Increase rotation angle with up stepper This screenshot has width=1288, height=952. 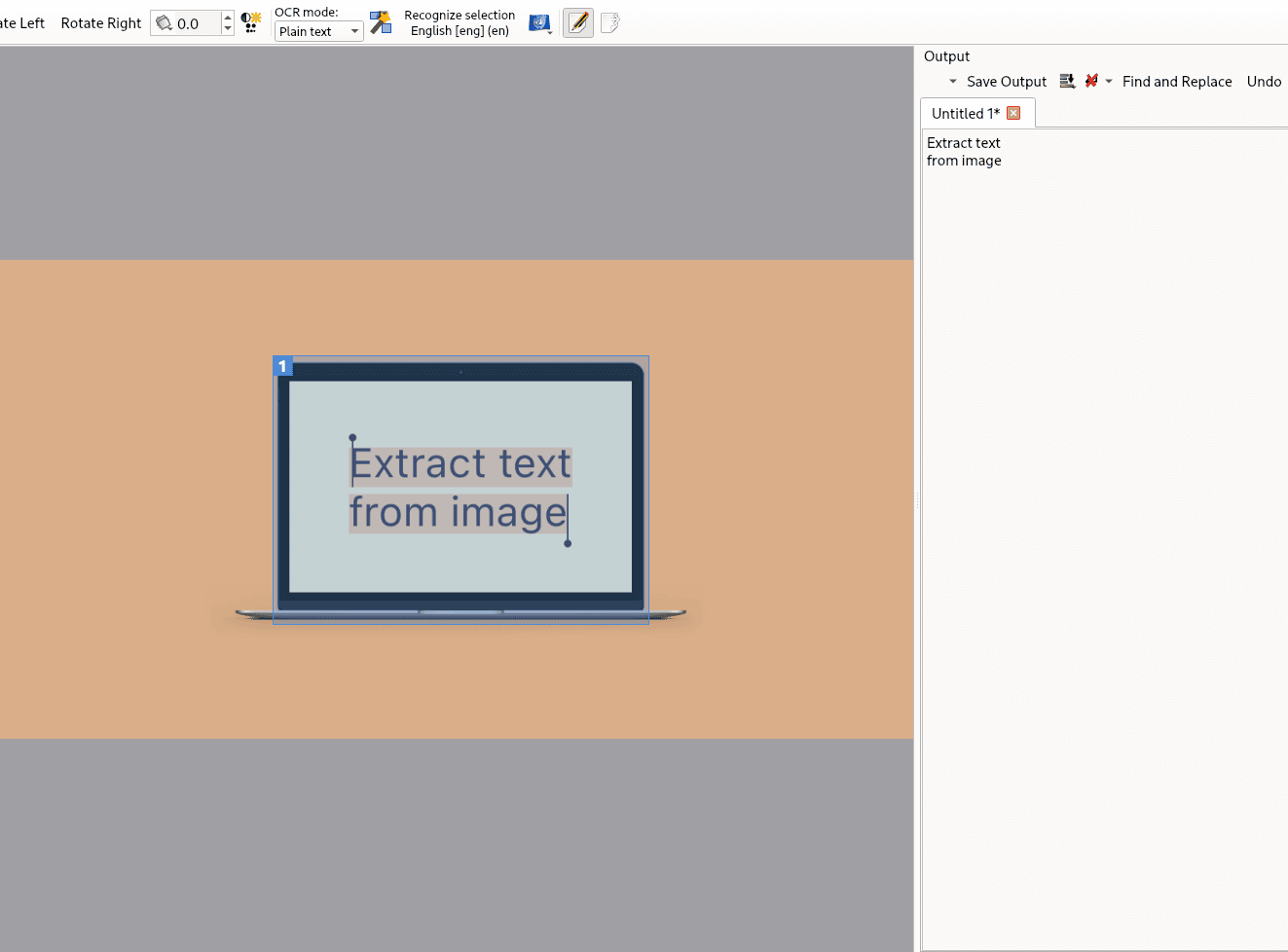pos(228,17)
